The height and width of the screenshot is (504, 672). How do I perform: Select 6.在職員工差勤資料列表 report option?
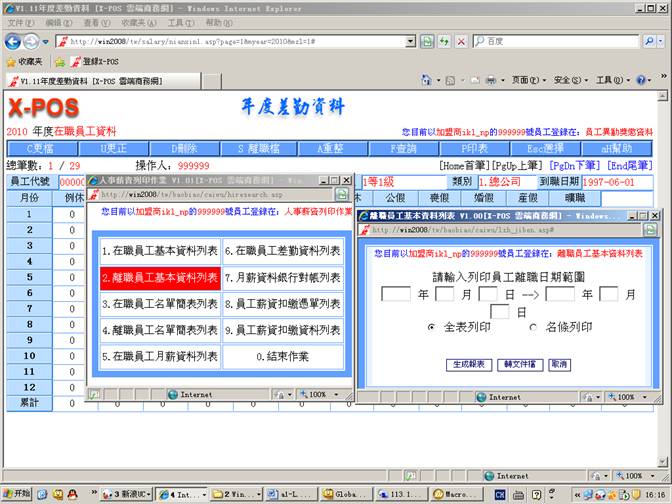coord(282,252)
